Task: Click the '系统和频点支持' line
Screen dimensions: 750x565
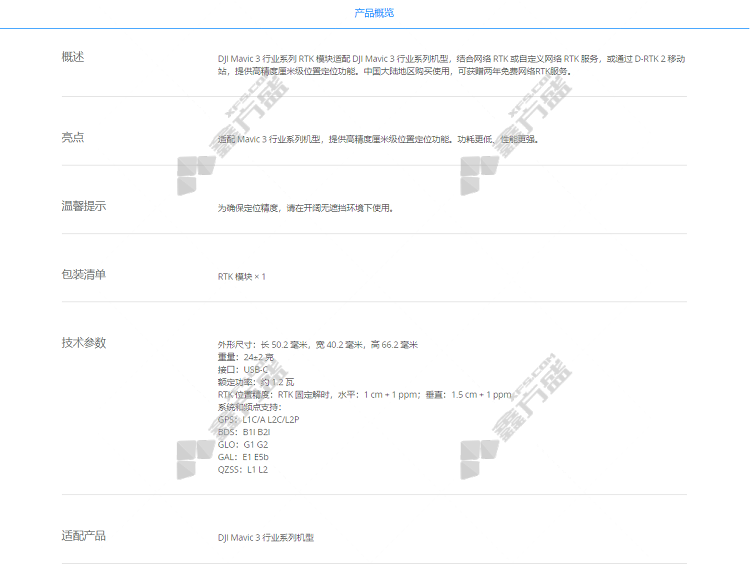Action: click(x=250, y=407)
